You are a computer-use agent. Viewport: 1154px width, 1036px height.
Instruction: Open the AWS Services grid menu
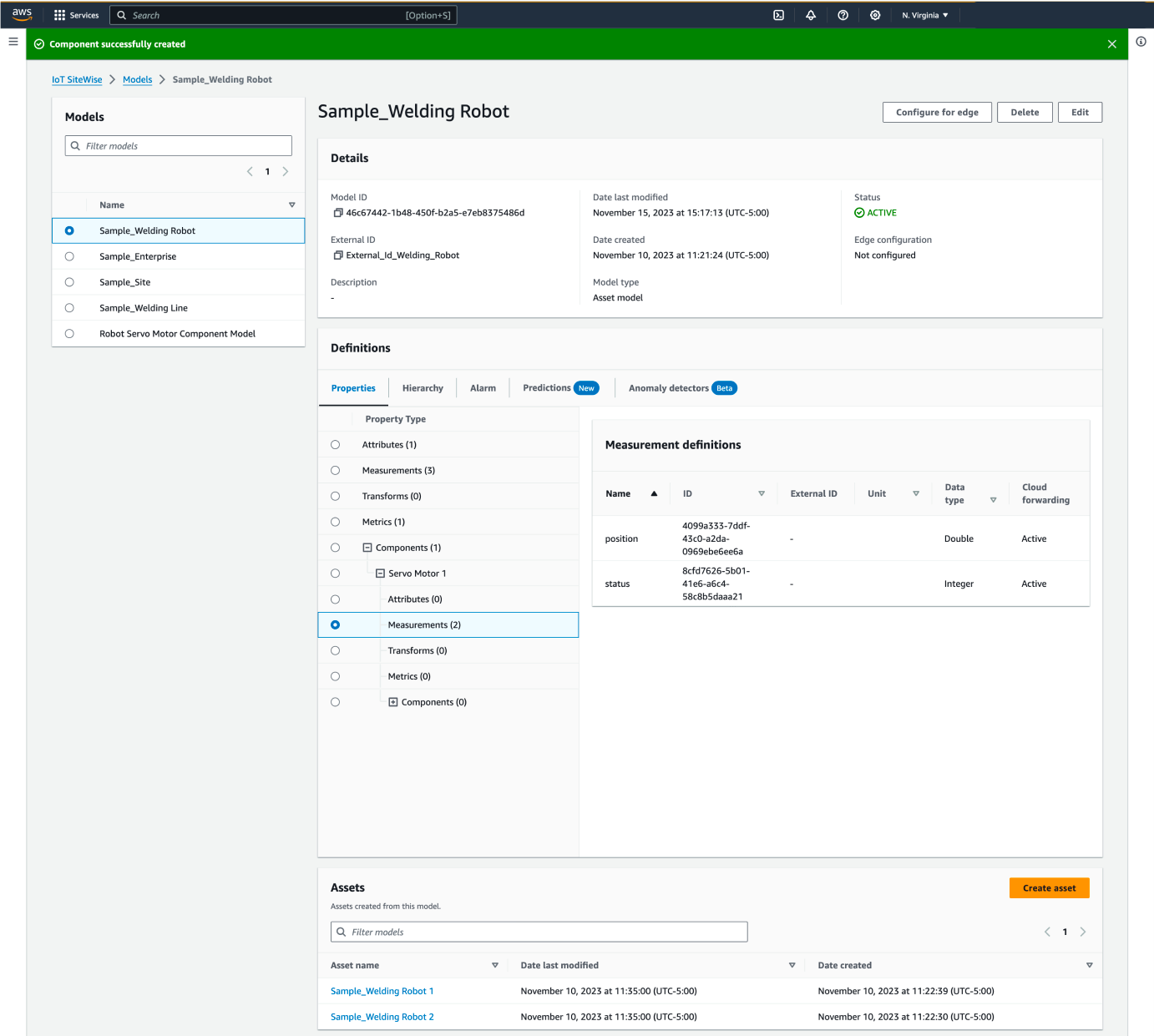(x=58, y=14)
